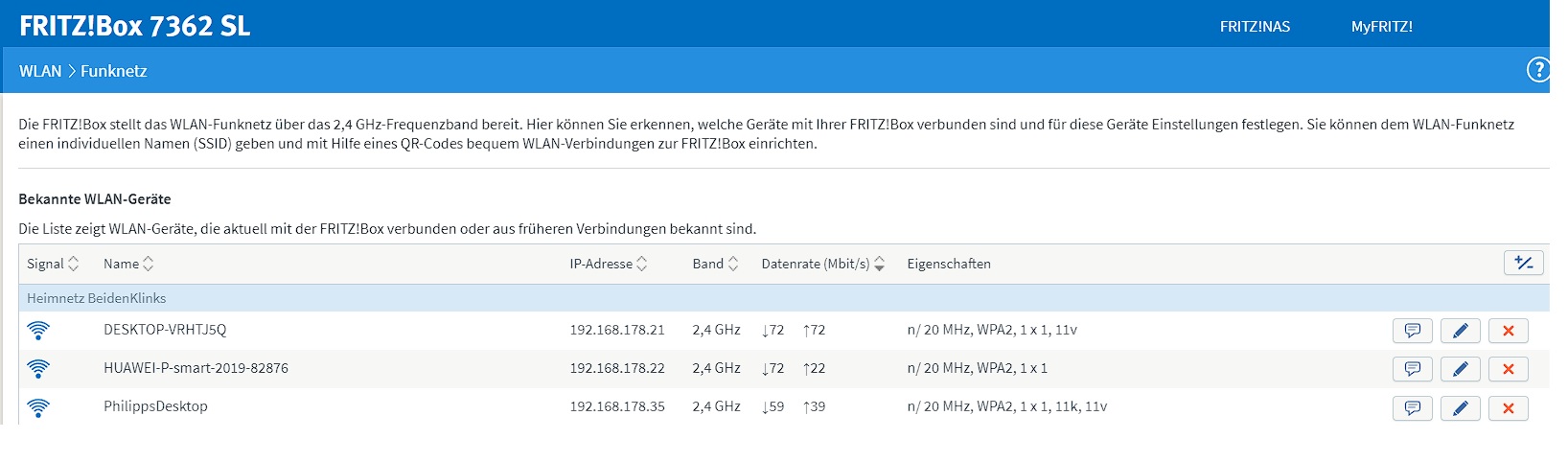Open the MyFRITZ! menu item

[x=1381, y=27]
